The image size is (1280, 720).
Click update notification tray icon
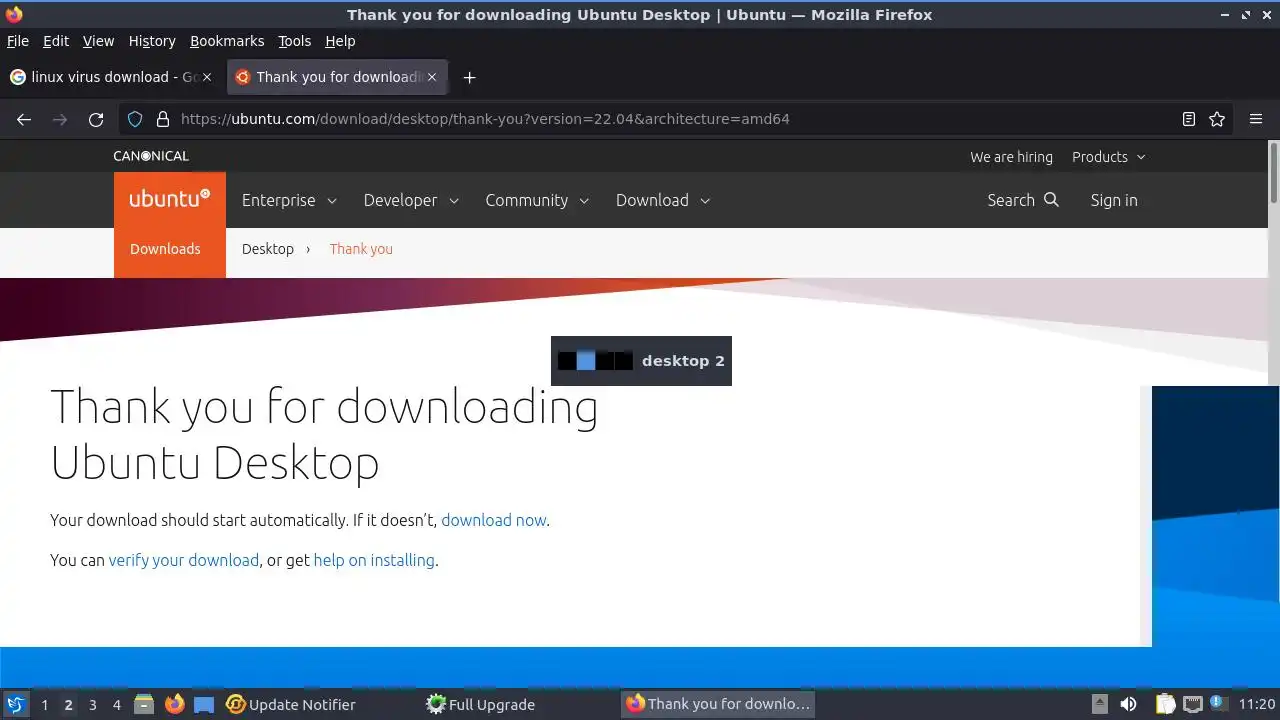click(x=1218, y=703)
